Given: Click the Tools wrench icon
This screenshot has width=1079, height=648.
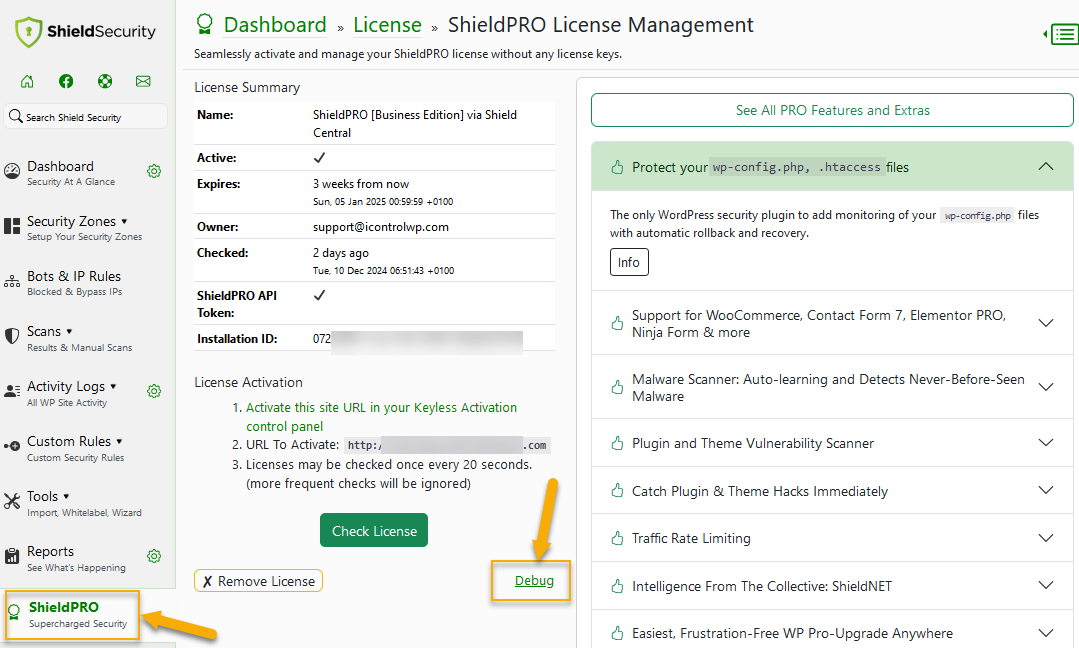Looking at the screenshot, I should coord(12,501).
